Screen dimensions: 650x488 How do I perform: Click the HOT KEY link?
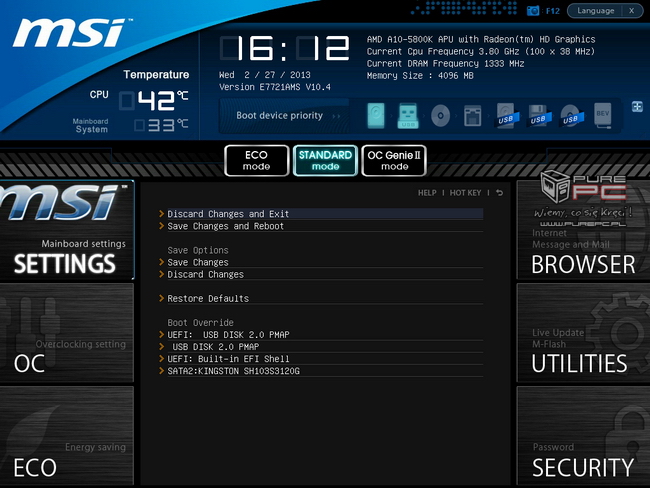[x=465, y=193]
